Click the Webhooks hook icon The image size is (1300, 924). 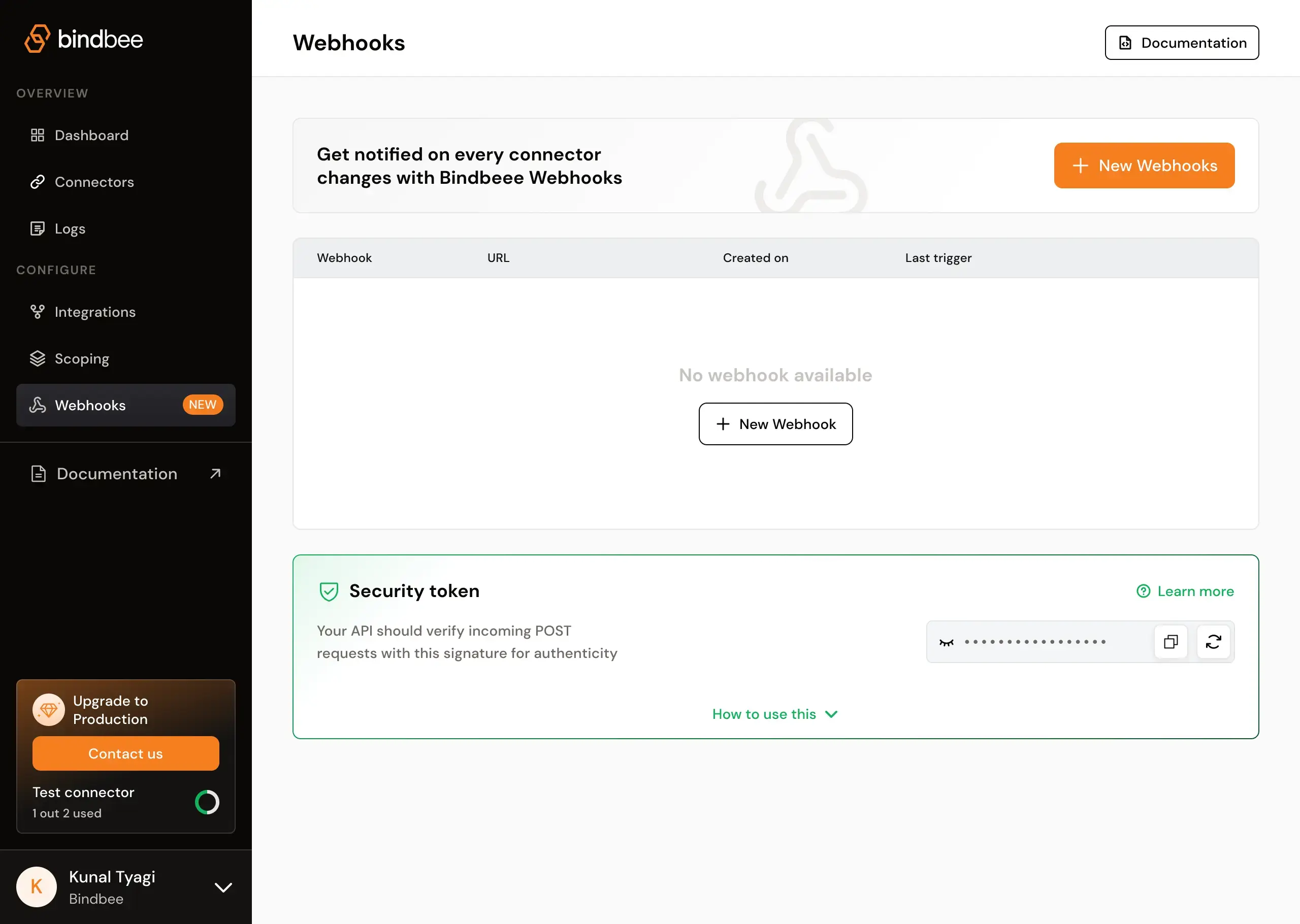coord(37,405)
